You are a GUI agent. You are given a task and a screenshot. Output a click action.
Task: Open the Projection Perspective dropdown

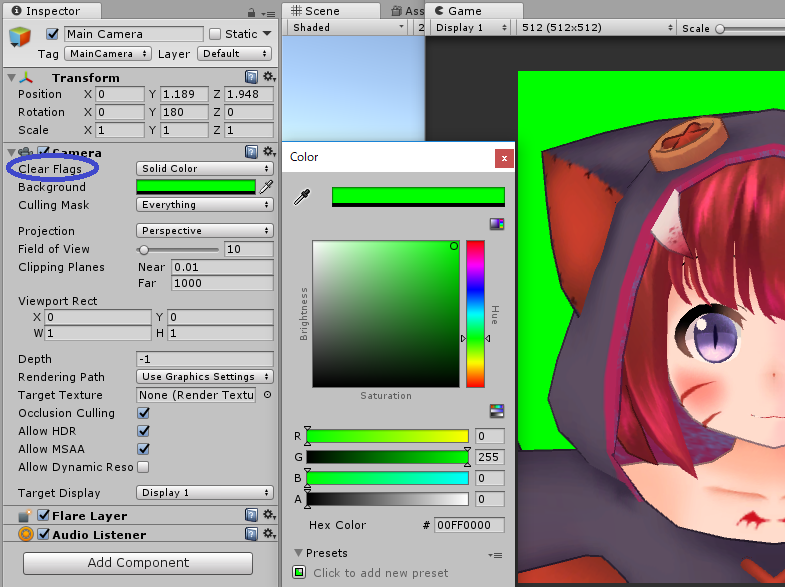205,230
